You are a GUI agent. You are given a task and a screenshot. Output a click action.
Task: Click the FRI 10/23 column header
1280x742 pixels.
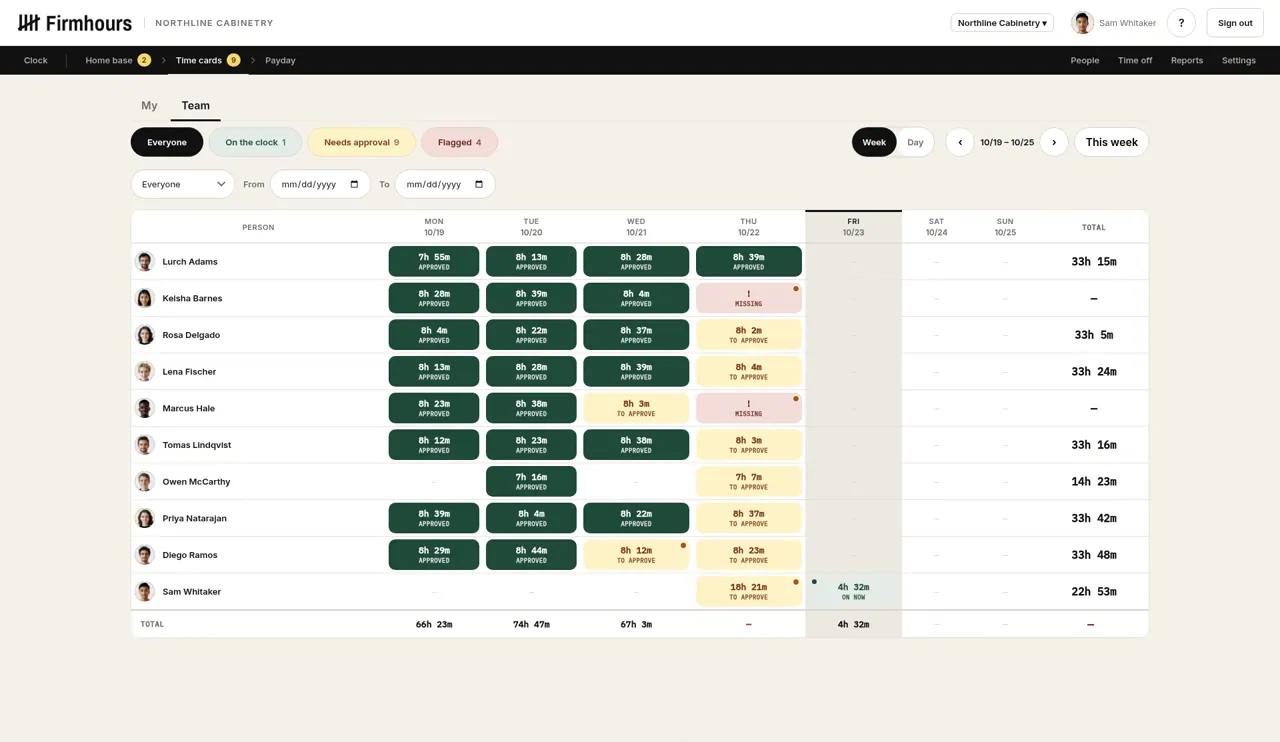pyautogui.click(x=853, y=227)
